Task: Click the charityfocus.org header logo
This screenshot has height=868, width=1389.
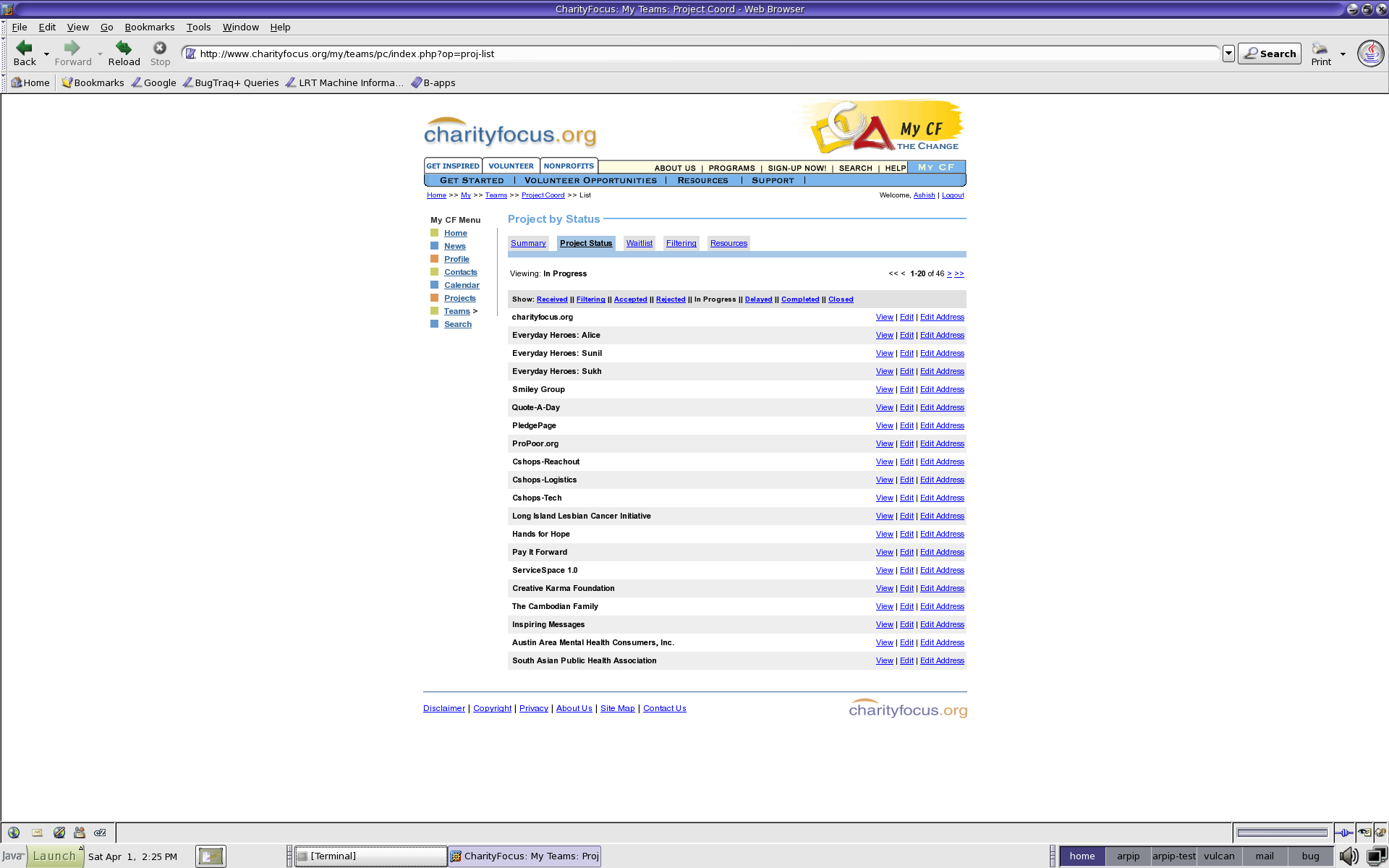Action: click(510, 132)
